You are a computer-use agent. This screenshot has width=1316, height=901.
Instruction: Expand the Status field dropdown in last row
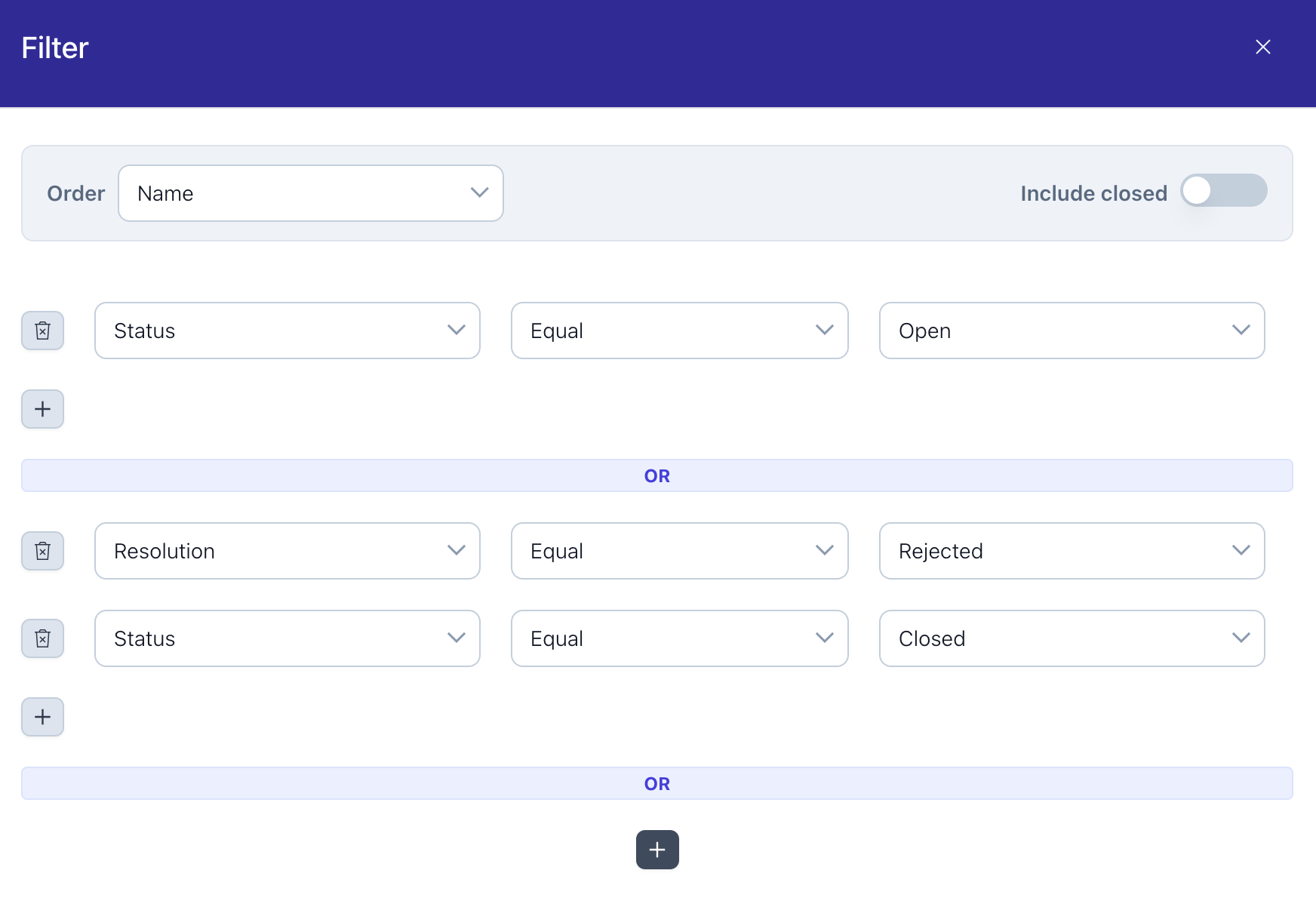pyautogui.click(x=287, y=638)
